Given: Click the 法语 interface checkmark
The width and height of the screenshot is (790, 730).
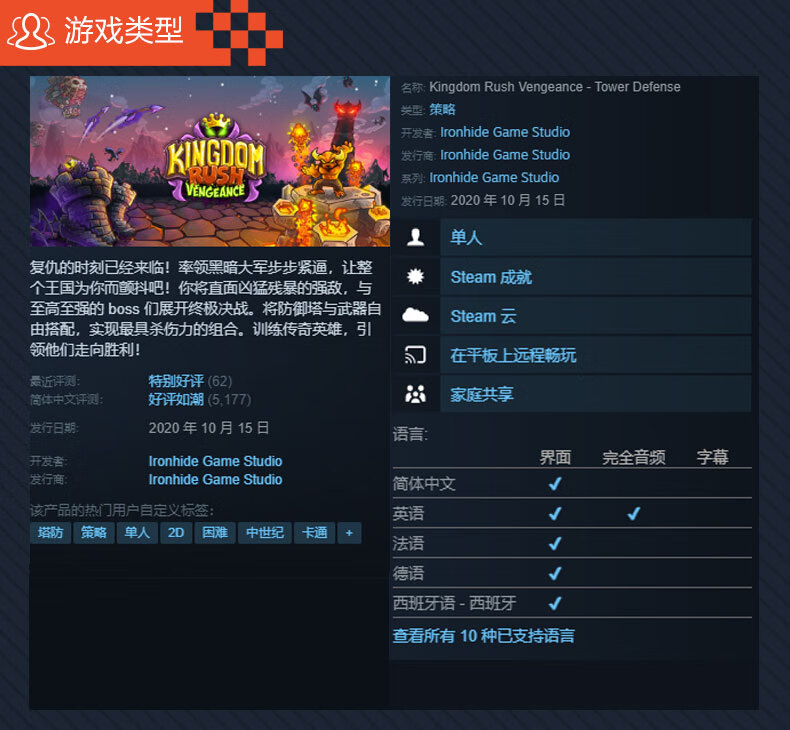Looking at the screenshot, I should 555,543.
